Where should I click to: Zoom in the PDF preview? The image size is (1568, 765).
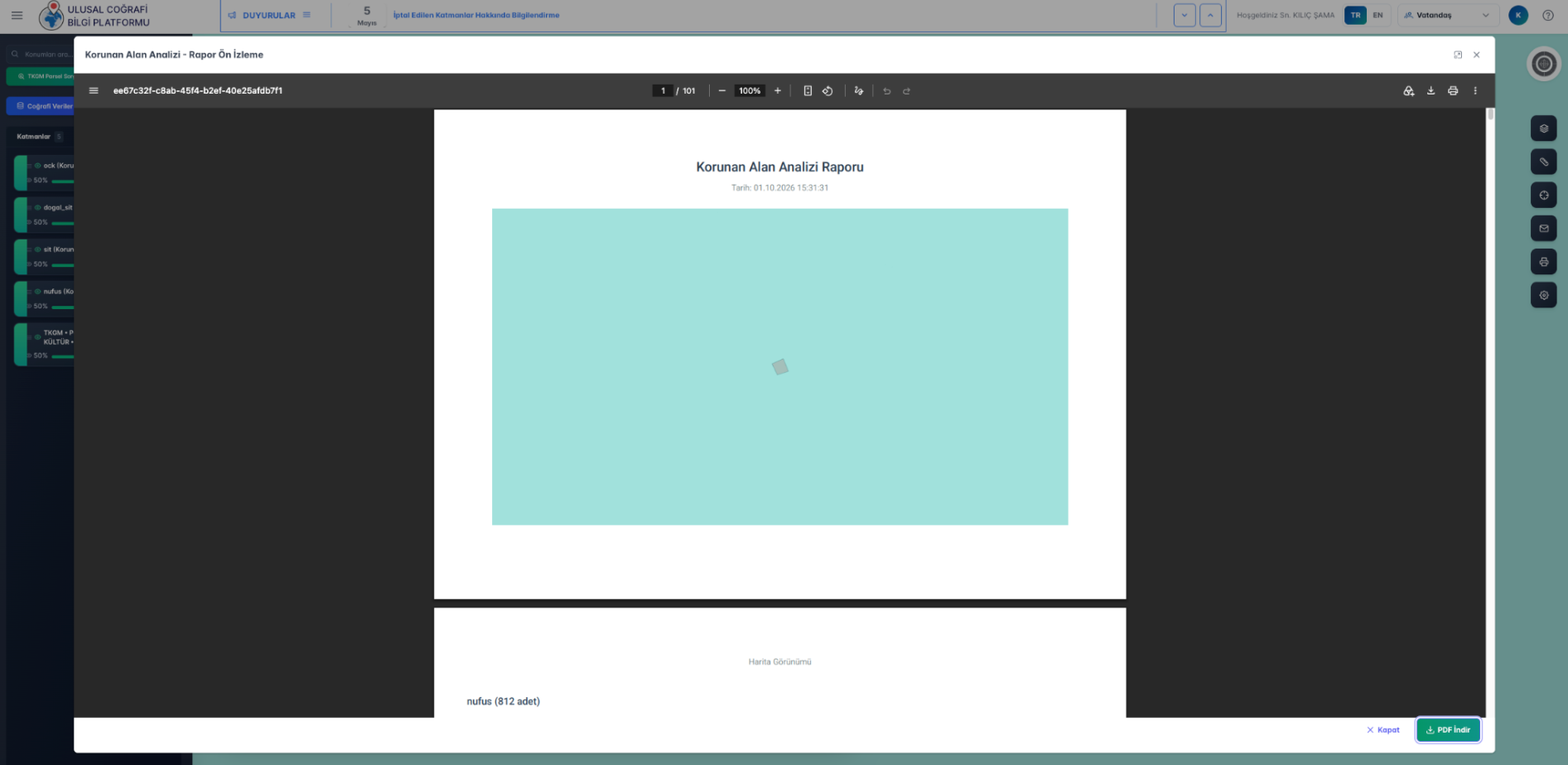point(778,91)
